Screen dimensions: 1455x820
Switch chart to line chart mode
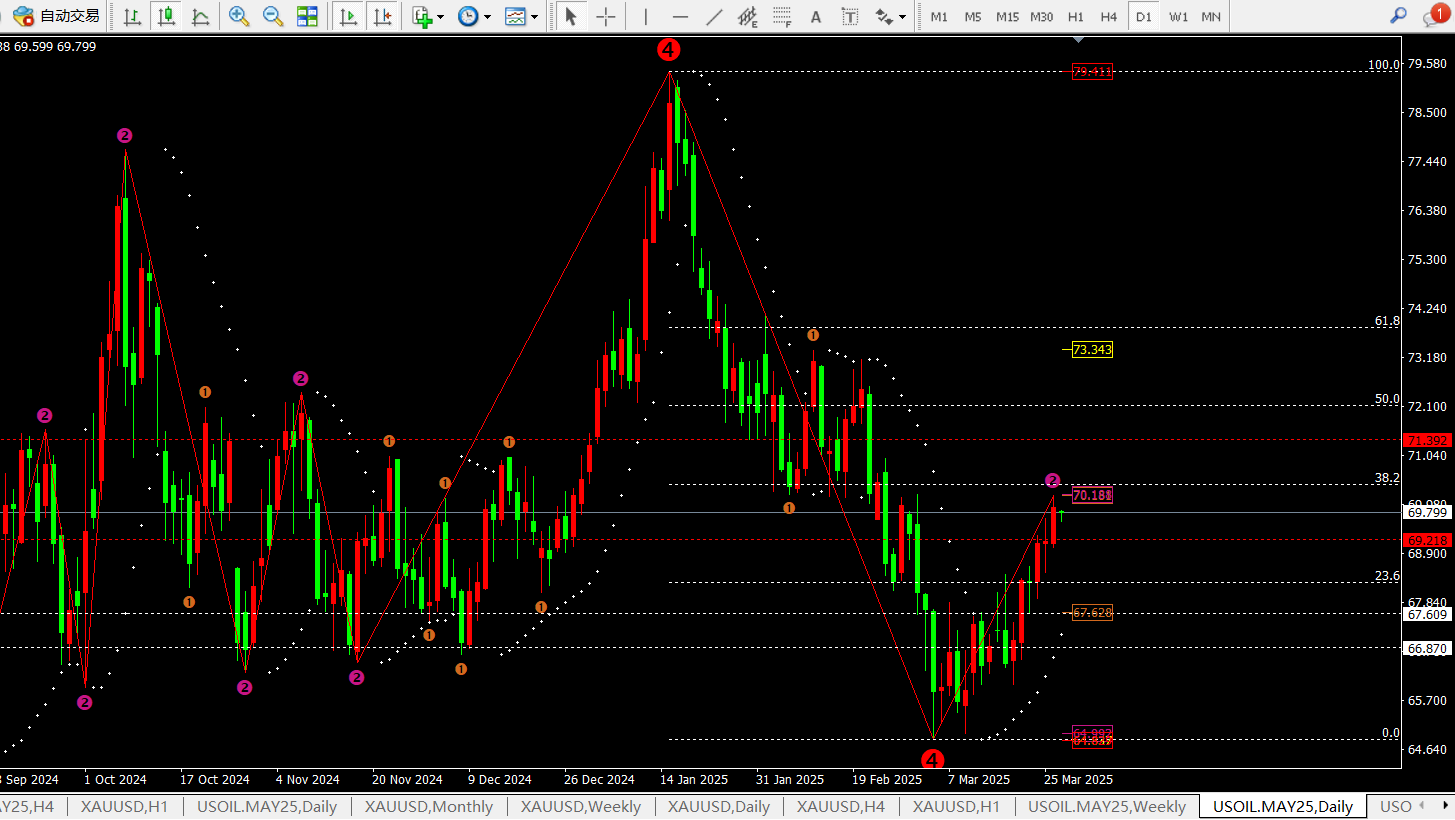click(x=200, y=16)
